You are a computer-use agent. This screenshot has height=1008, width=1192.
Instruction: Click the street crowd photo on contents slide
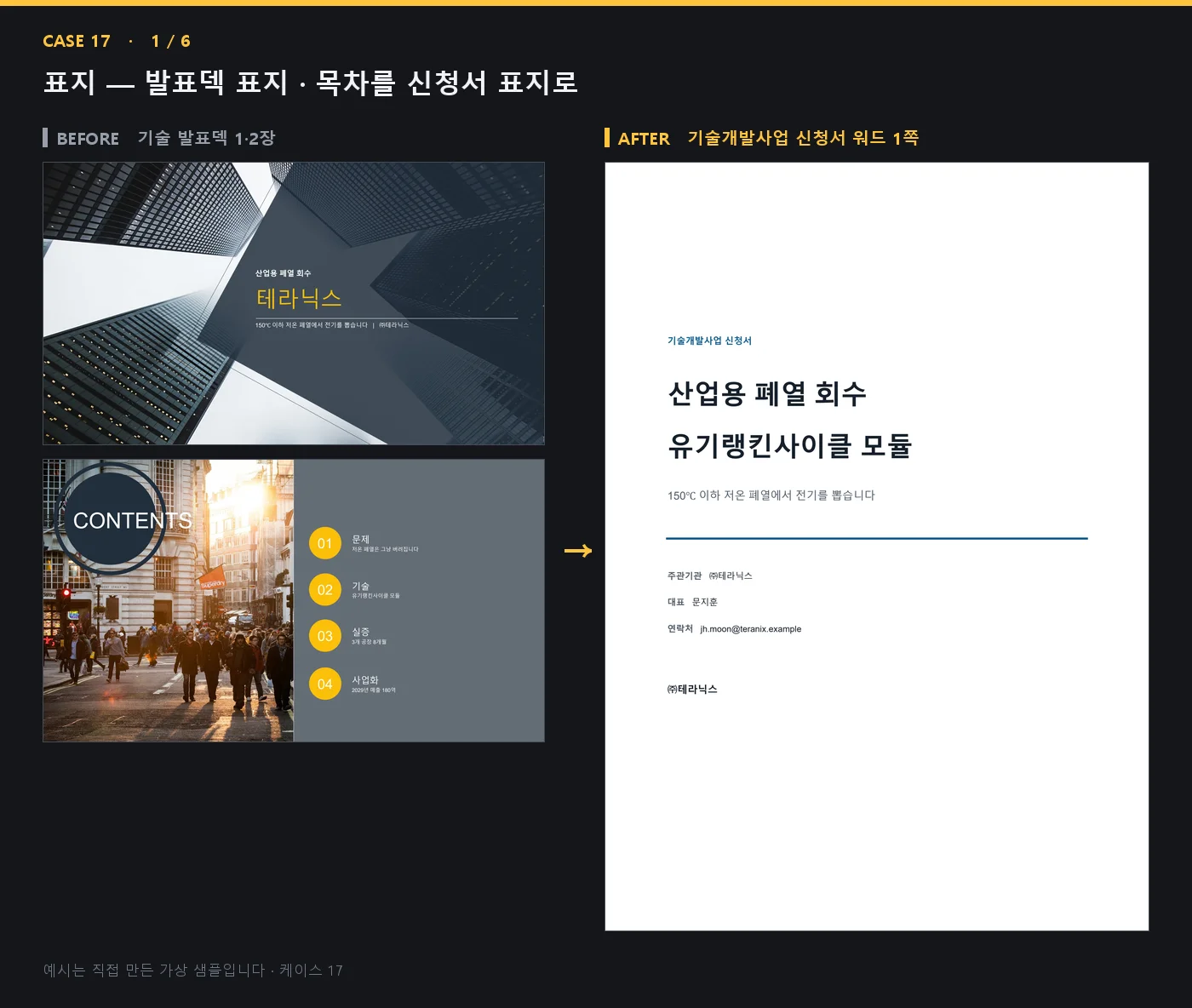click(x=169, y=600)
